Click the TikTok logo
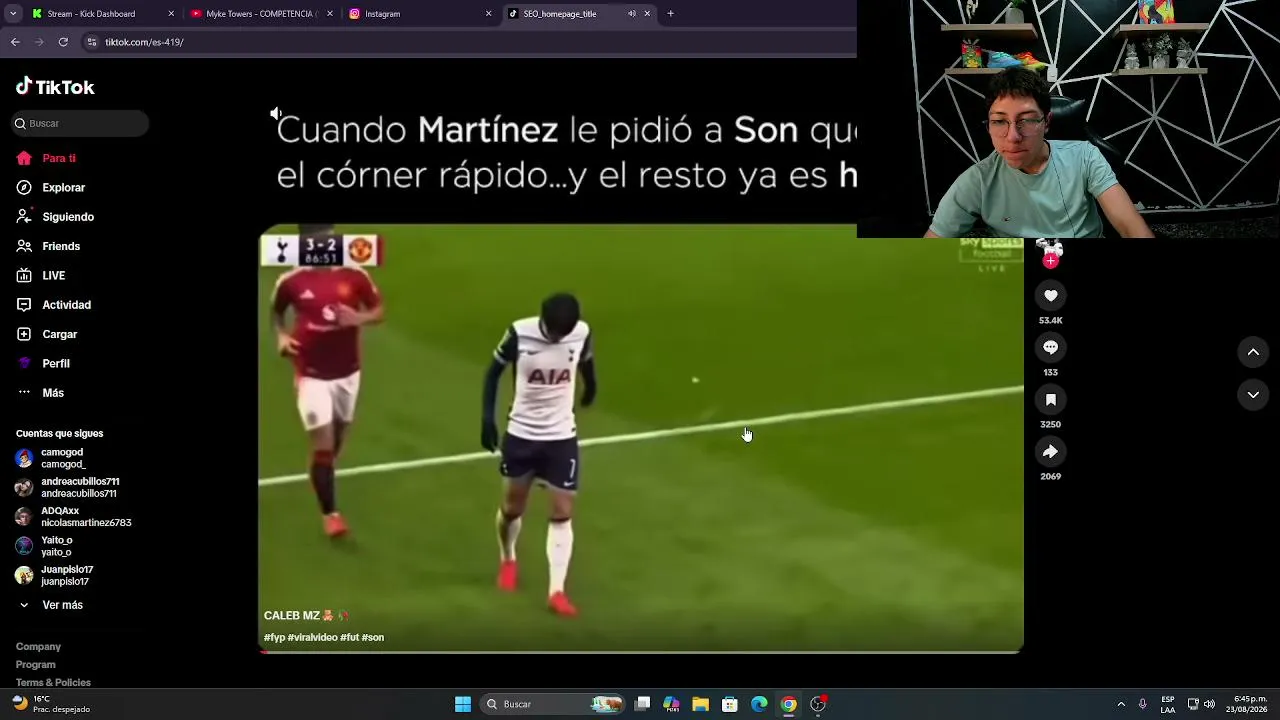Image resolution: width=1280 pixels, height=720 pixels. (x=55, y=87)
